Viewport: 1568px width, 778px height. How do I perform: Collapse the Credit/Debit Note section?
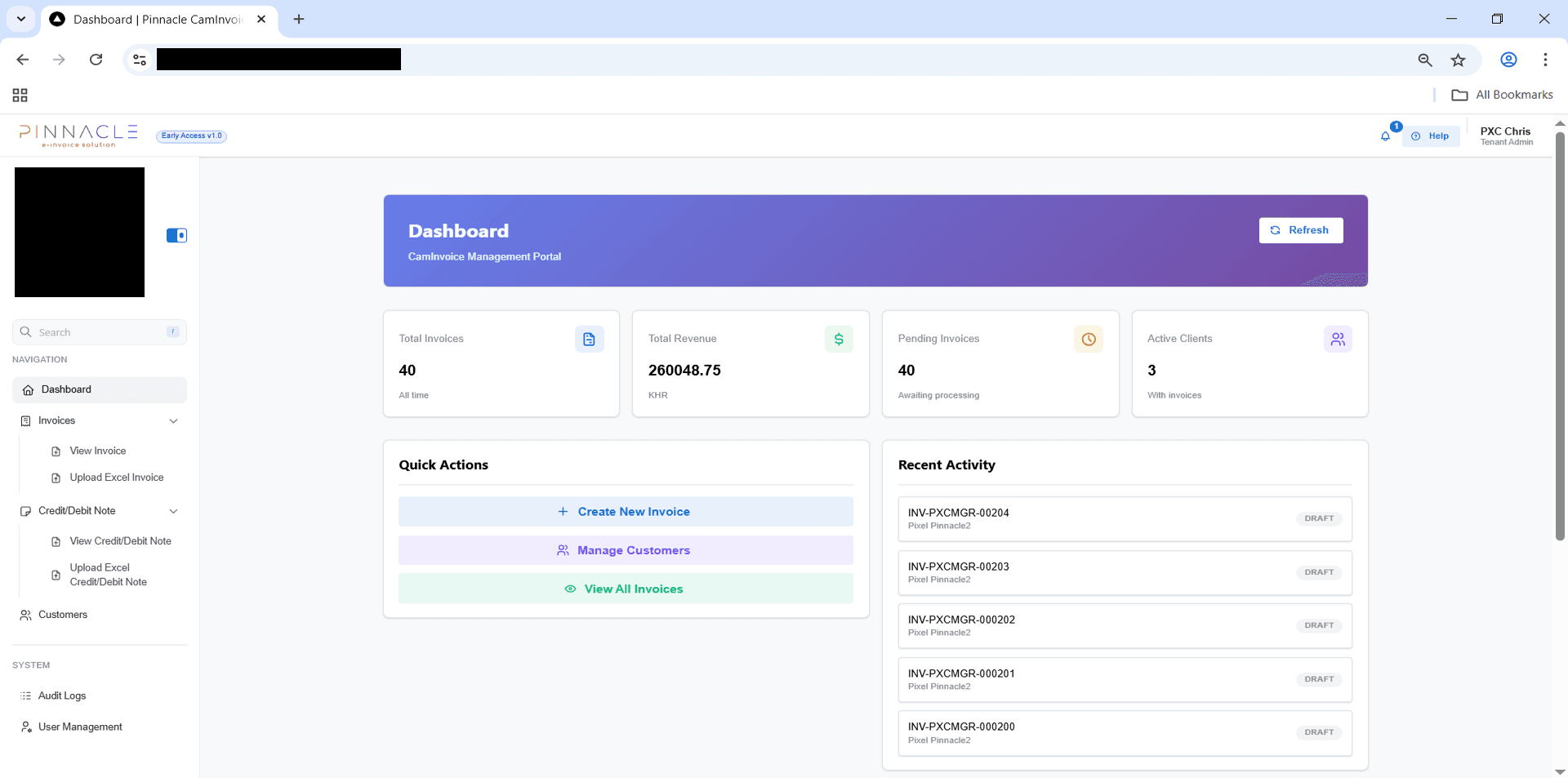(173, 511)
